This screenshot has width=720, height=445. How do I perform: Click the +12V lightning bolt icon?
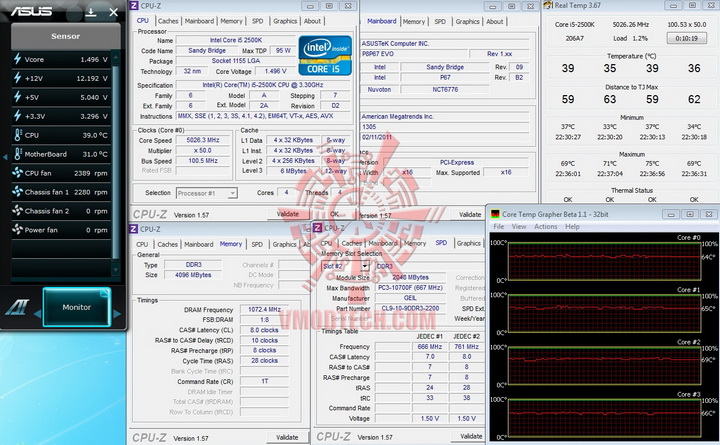pyautogui.click(x=17, y=78)
